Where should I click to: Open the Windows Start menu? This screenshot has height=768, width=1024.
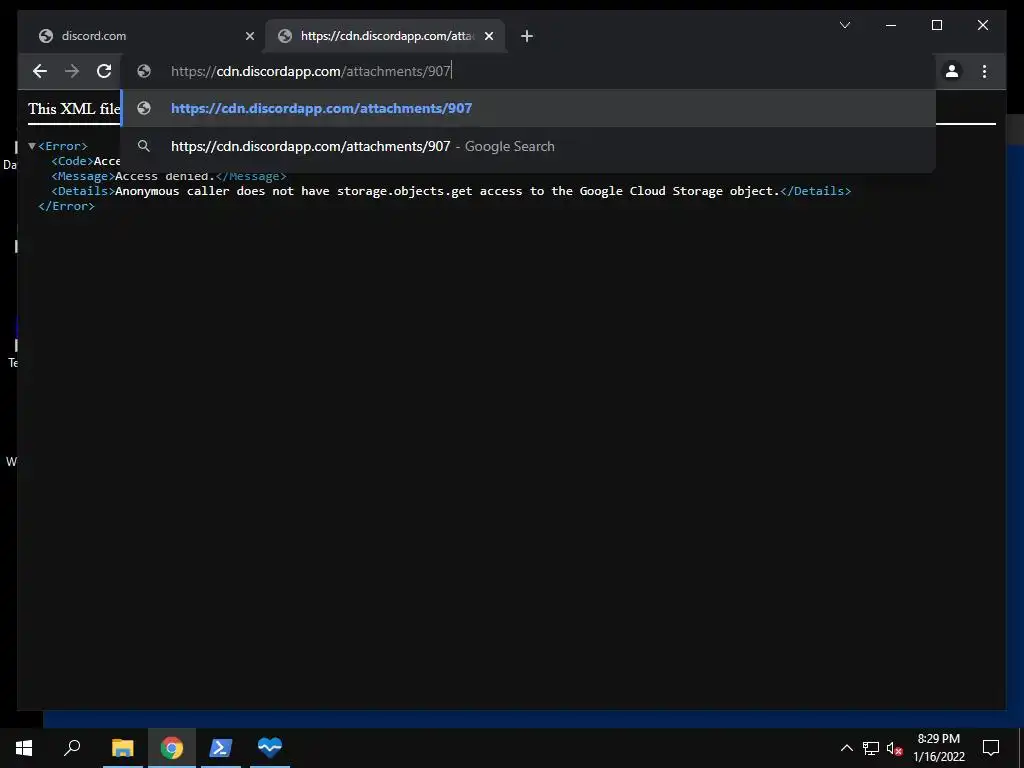pos(24,748)
